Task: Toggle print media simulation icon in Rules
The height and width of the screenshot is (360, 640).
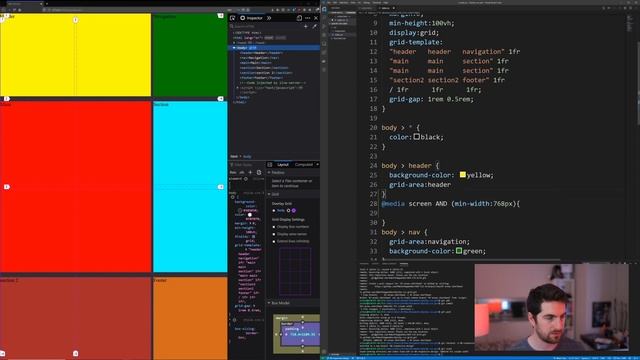Action: (x=259, y=173)
